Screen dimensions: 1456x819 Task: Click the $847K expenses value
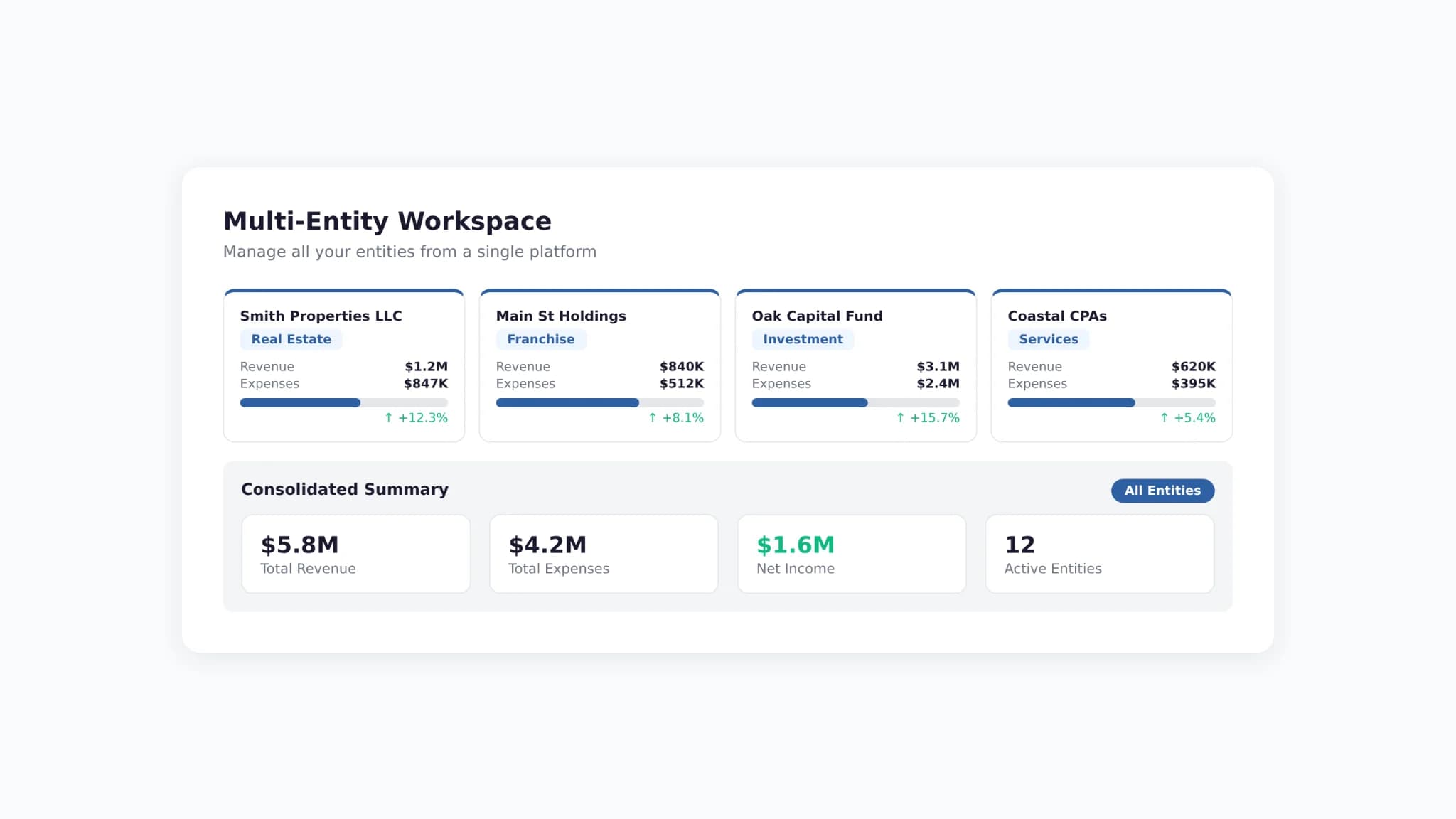(426, 384)
